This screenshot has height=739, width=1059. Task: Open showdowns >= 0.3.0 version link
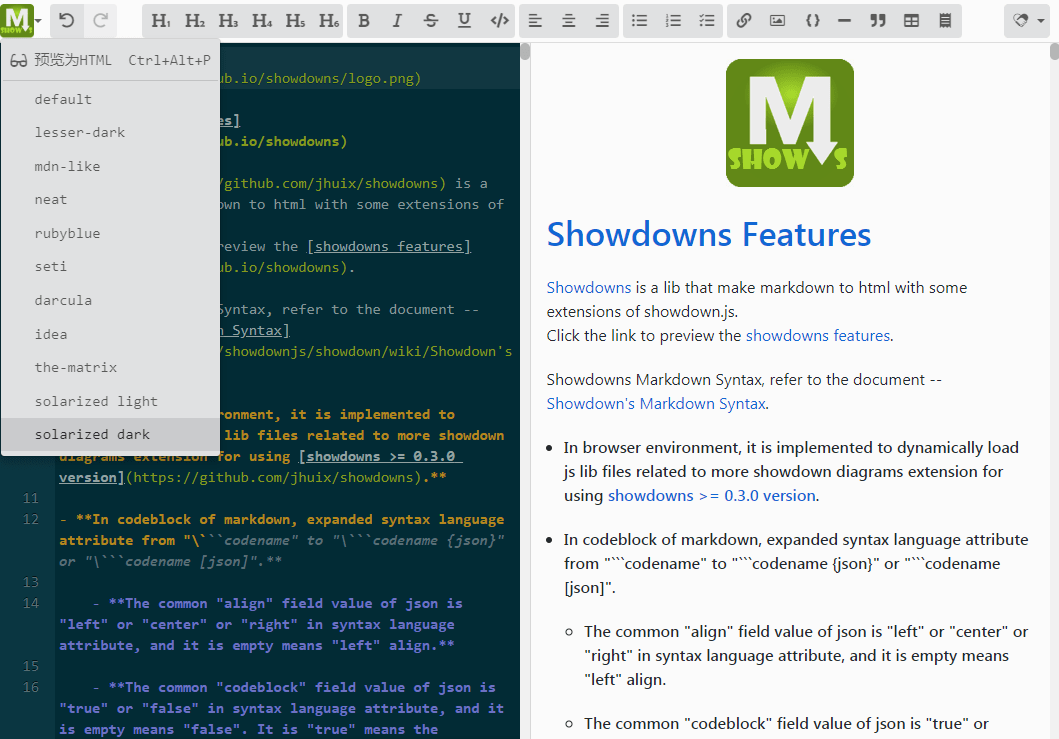(x=712, y=496)
